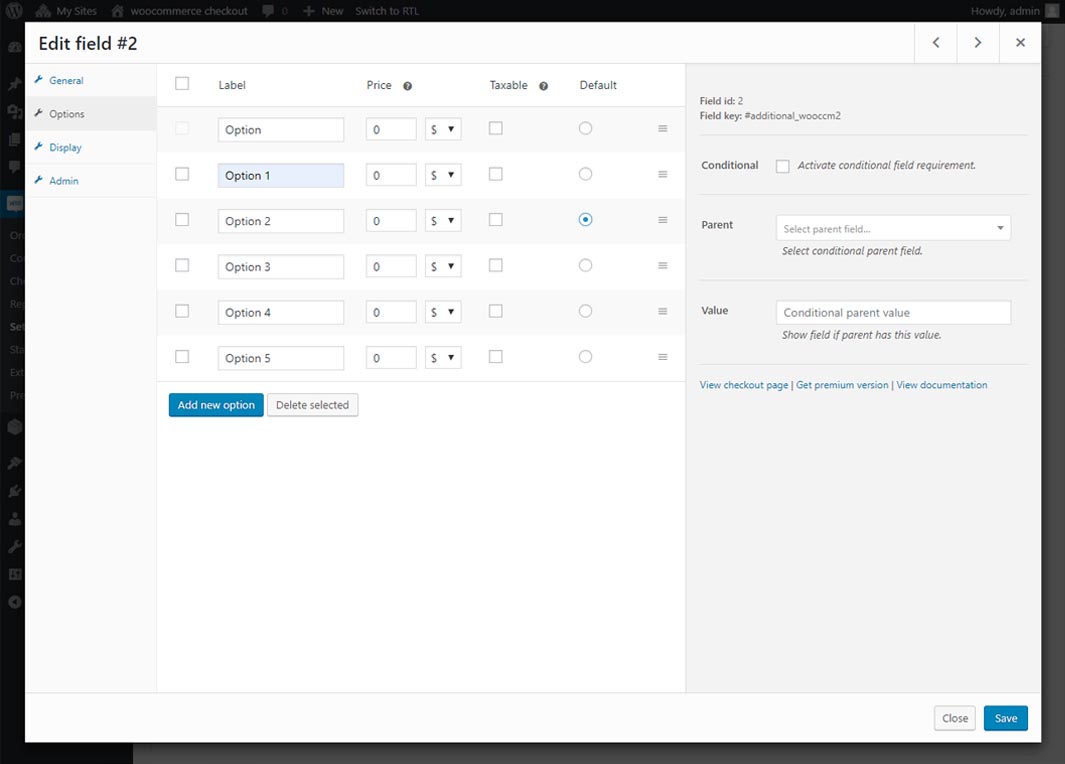Viewport: 1065px width, 764px height.
Task: Open price type dropdown for Option 1
Action: coord(443,175)
